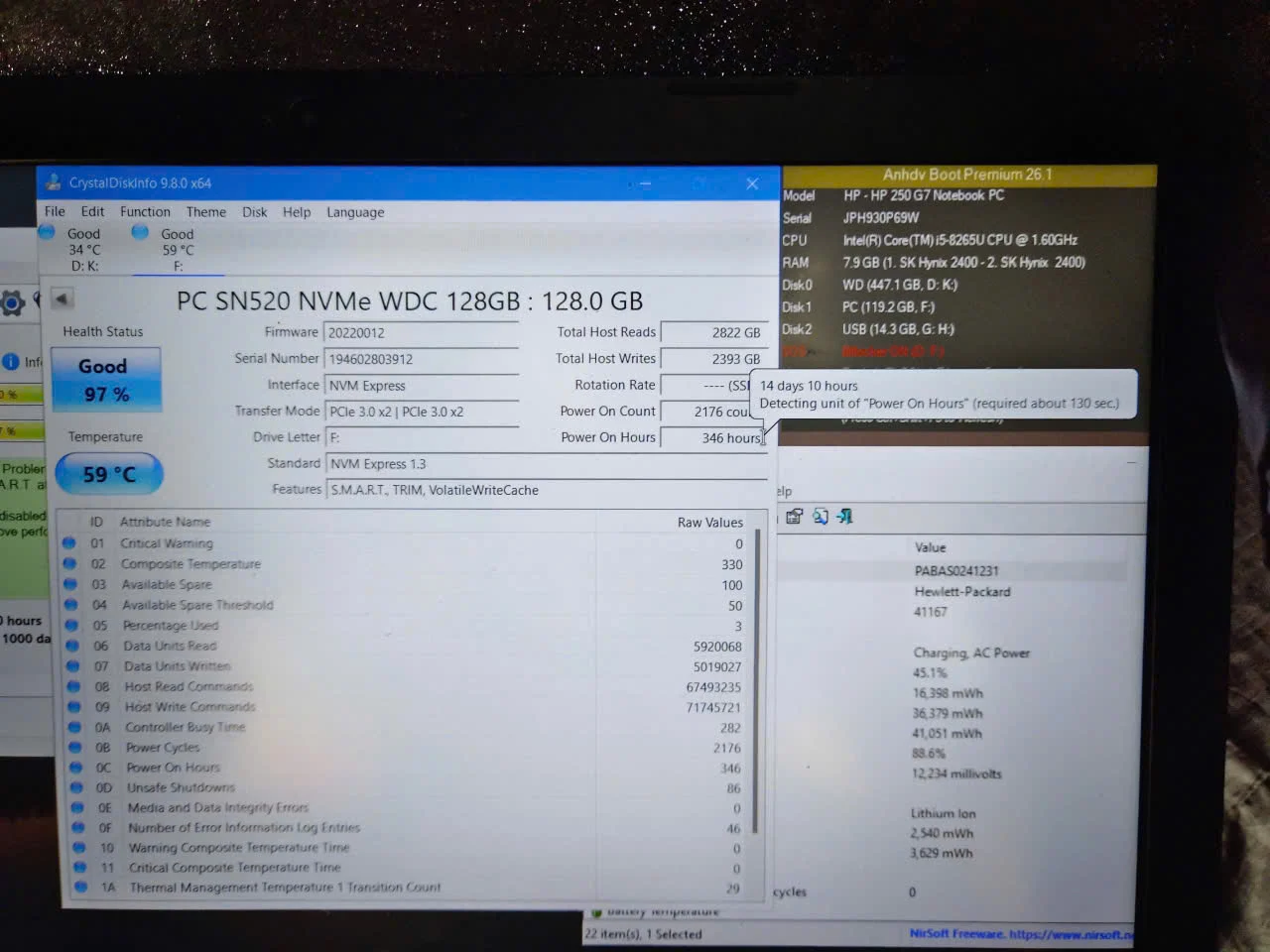Click the Power On Hours value 346 hours
1270x952 pixels.
(x=712, y=437)
